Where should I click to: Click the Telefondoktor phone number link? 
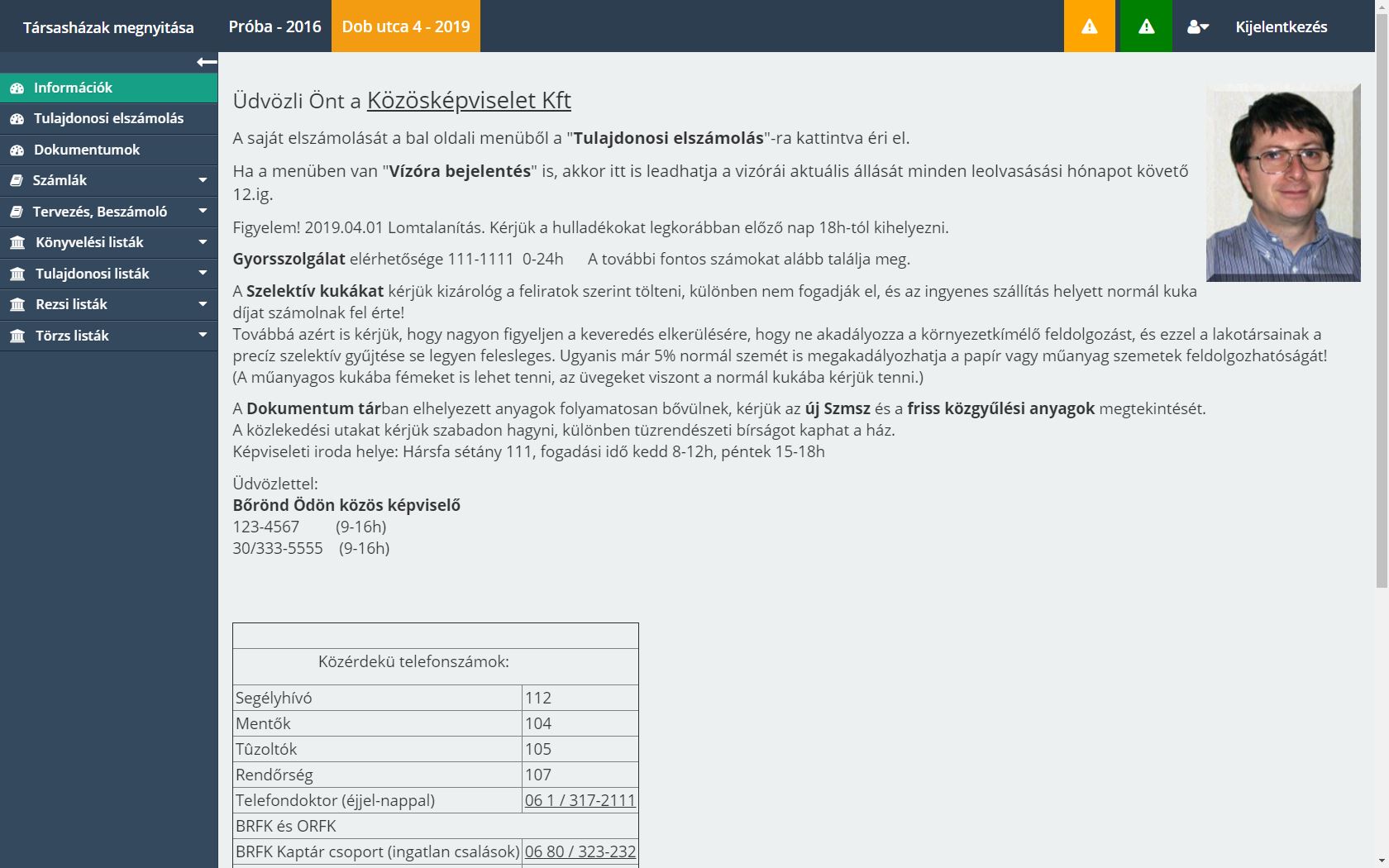[x=580, y=800]
